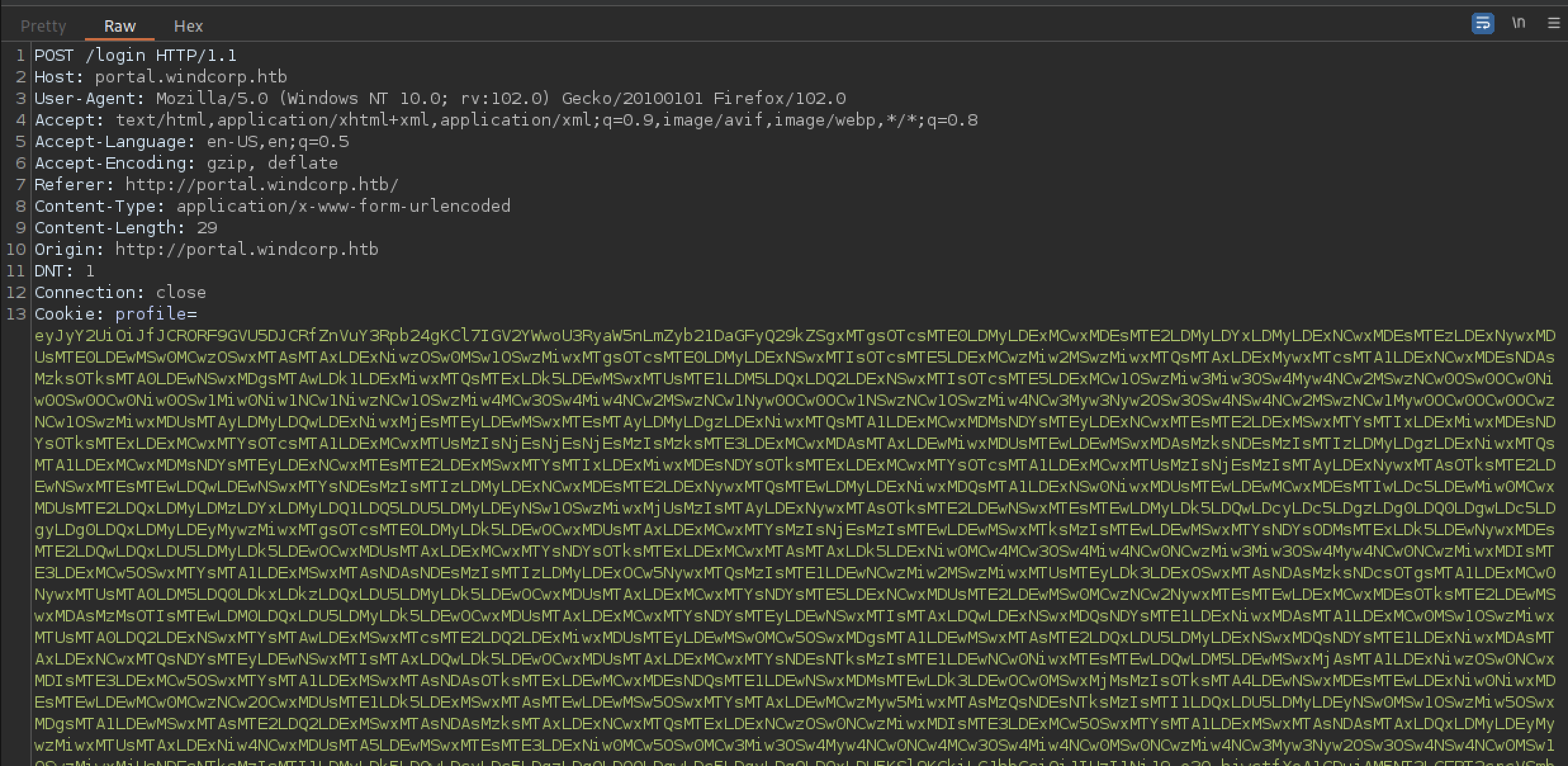Image resolution: width=1568 pixels, height=766 pixels.
Task: Click the Connection close header
Action: 120,293
